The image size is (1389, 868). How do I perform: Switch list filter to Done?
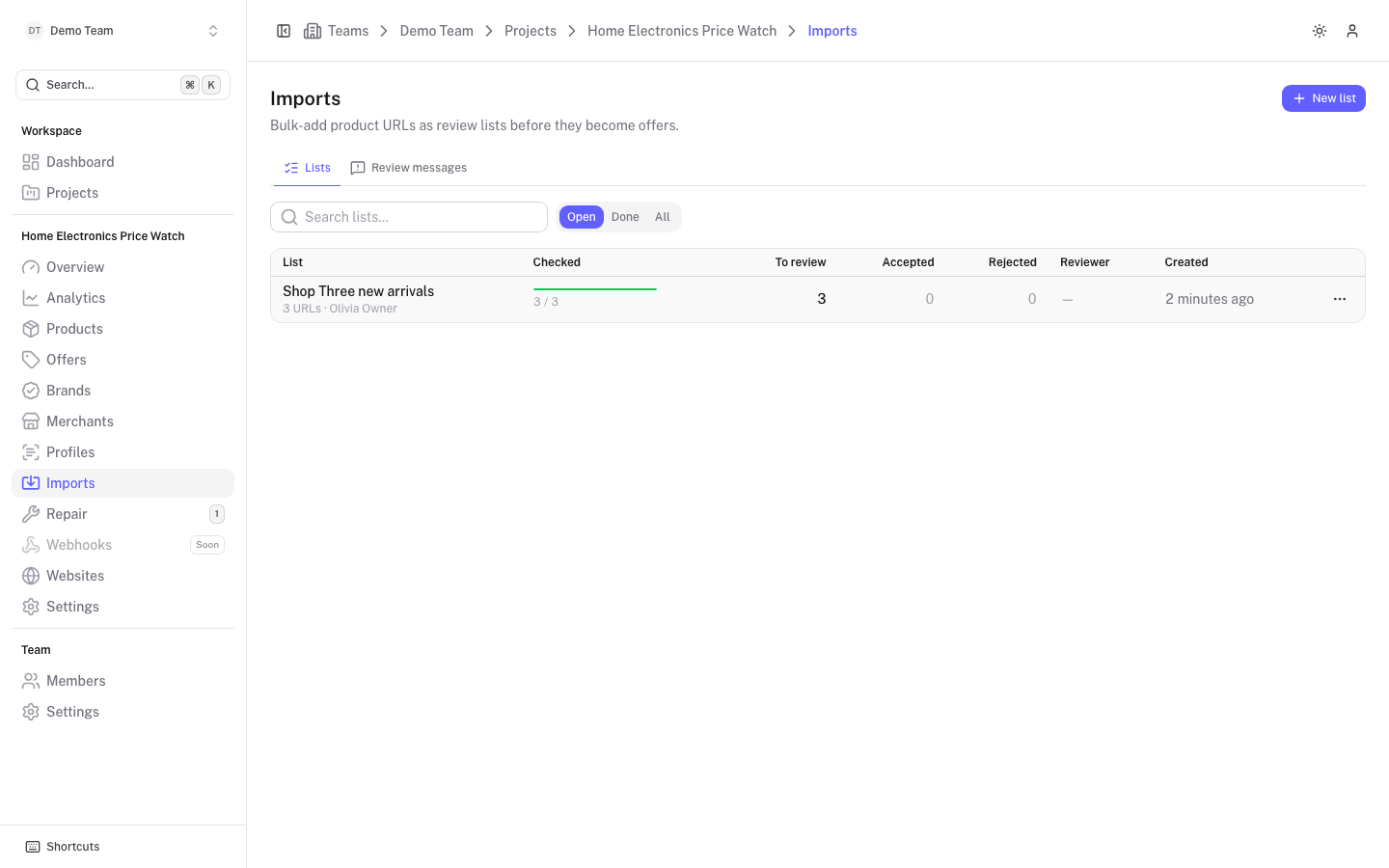click(x=625, y=217)
